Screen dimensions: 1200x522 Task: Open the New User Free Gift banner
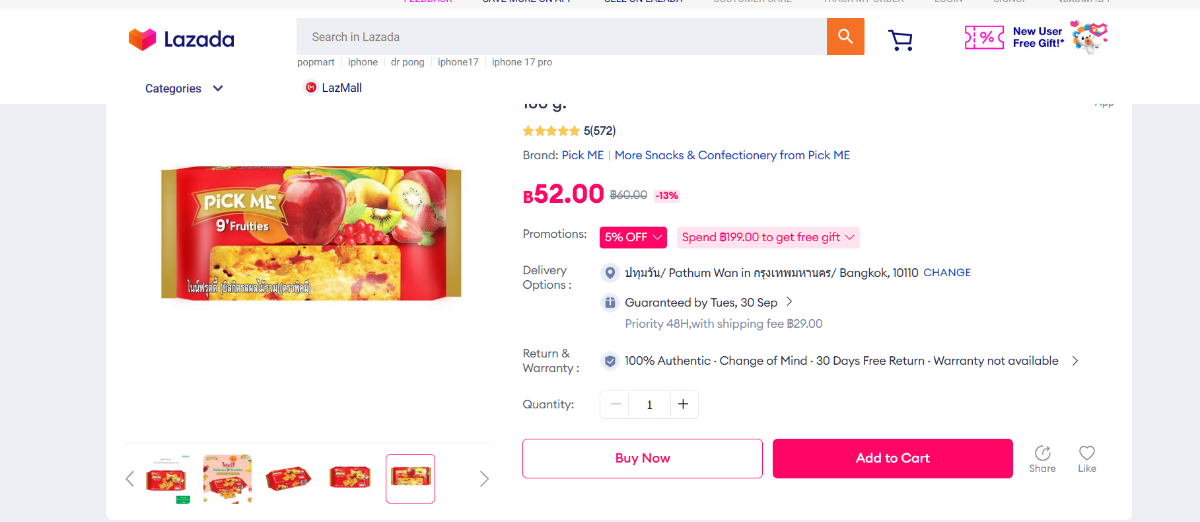(1035, 38)
